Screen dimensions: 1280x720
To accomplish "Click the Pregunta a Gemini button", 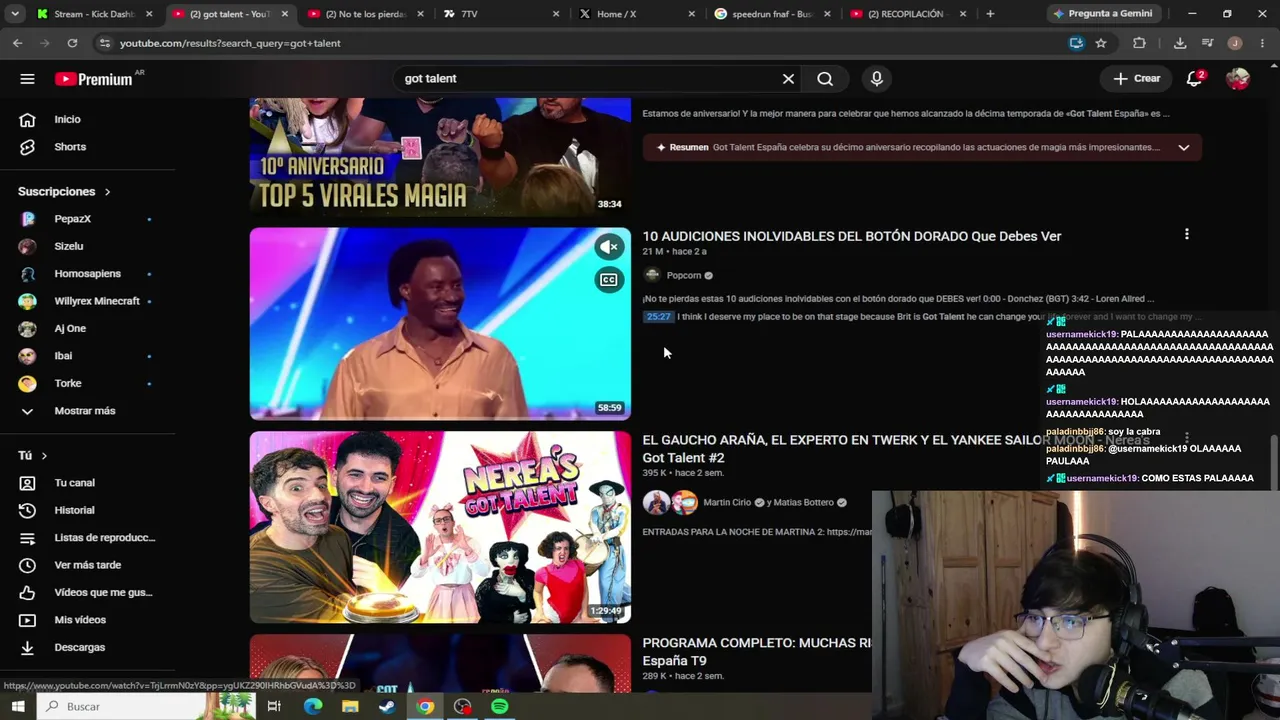I will tap(1103, 14).
